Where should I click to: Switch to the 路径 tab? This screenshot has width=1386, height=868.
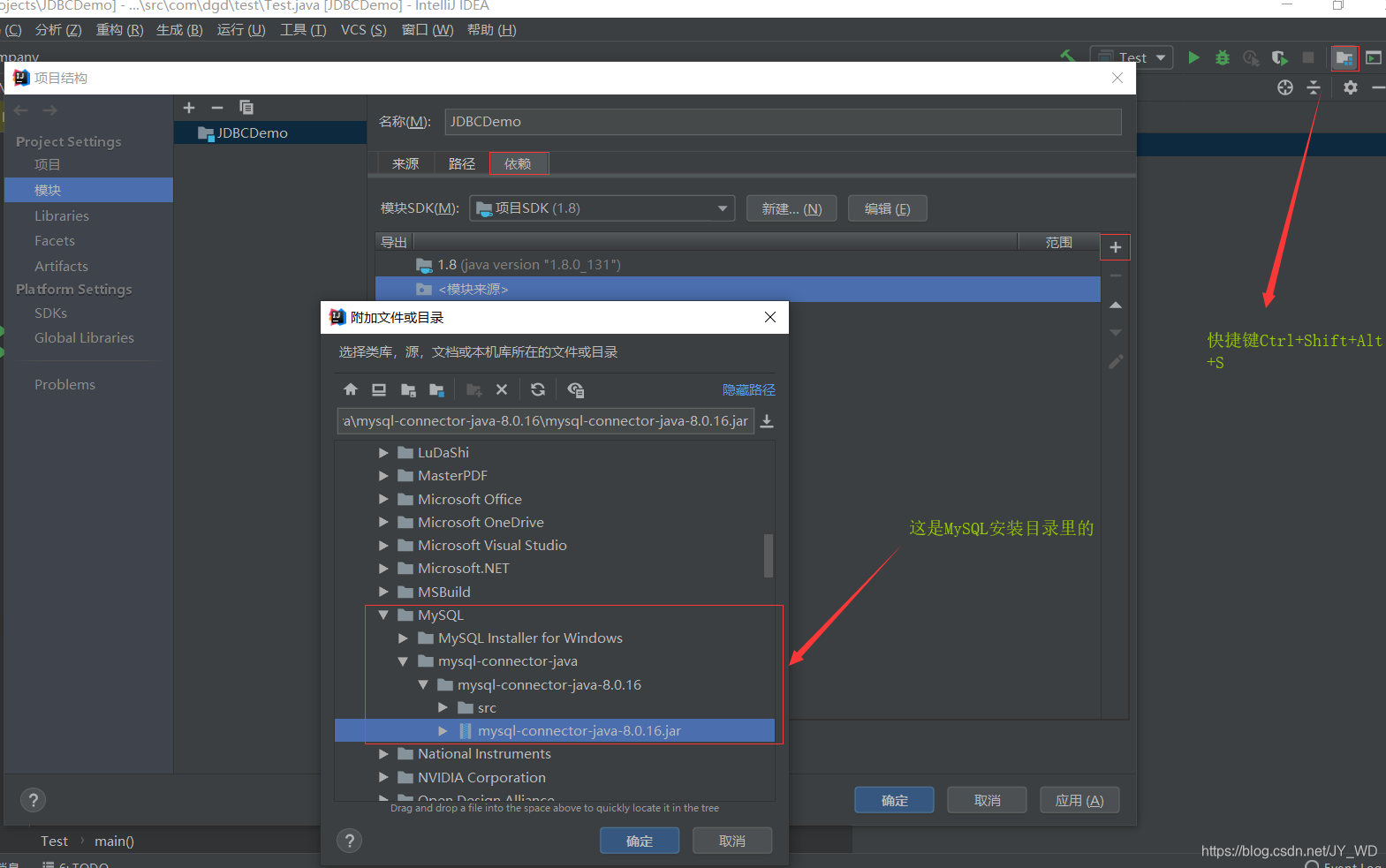461,163
